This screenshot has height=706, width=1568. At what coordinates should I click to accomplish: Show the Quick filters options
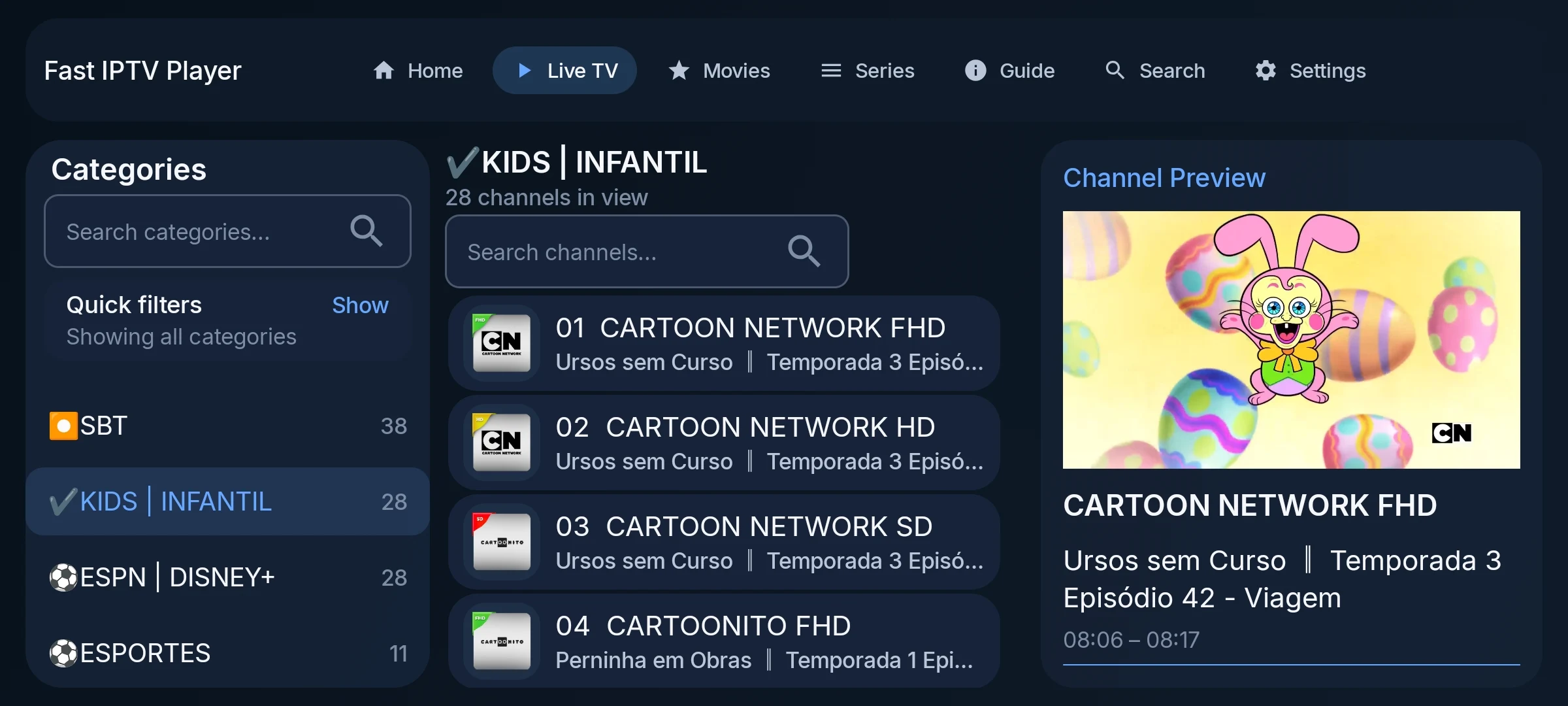pyautogui.click(x=360, y=305)
